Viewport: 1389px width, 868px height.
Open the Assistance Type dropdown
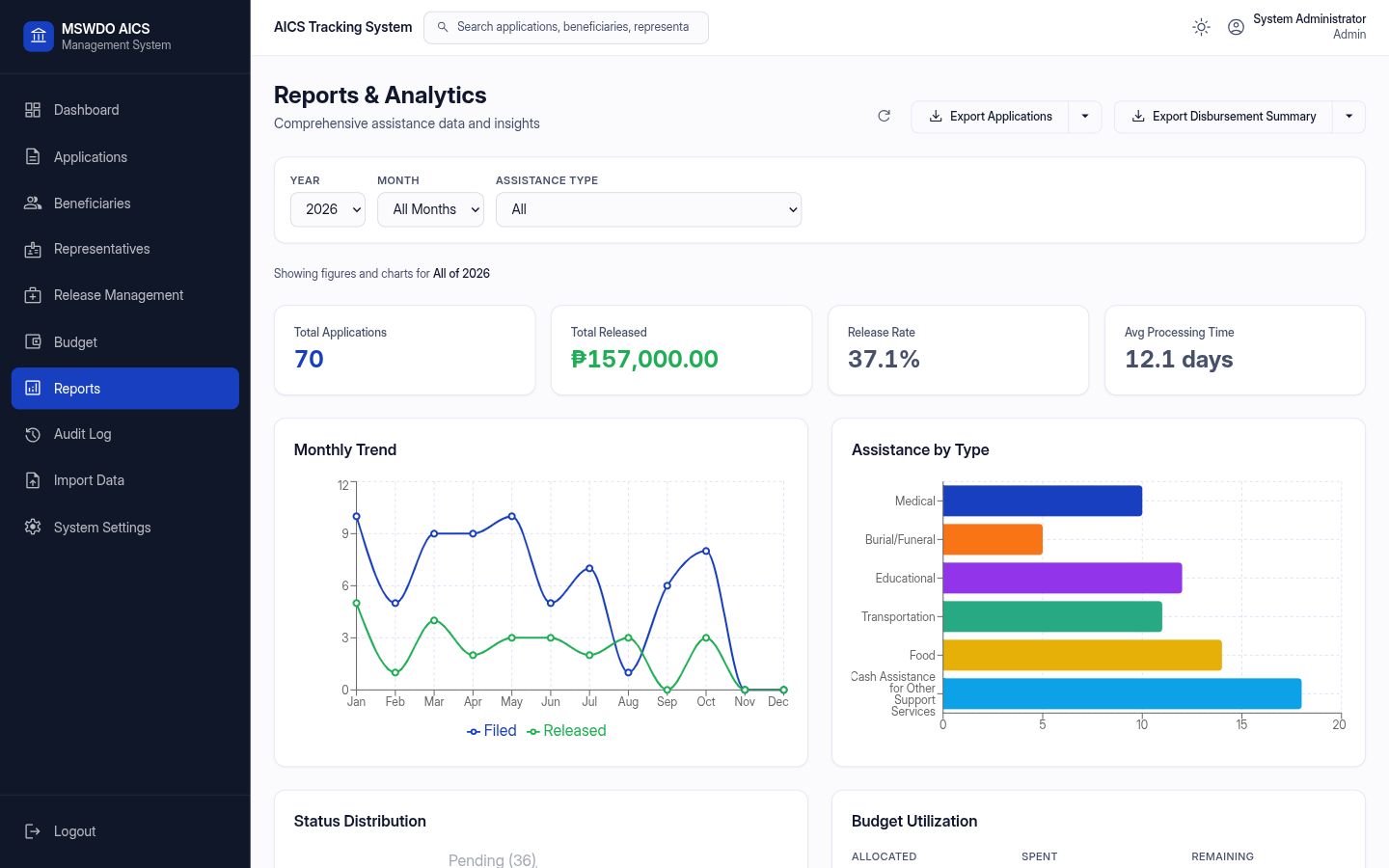[x=648, y=209]
